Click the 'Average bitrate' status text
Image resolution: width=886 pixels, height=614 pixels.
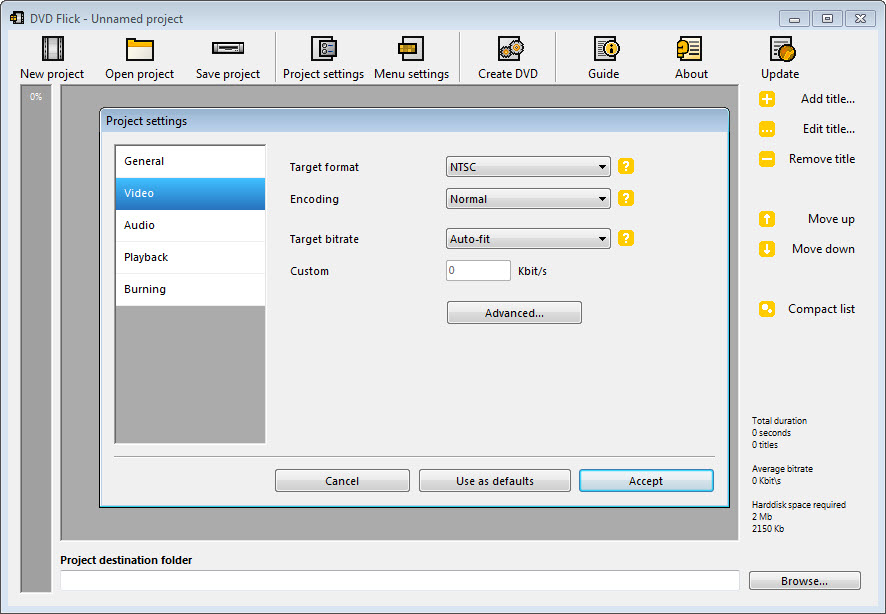[782, 469]
